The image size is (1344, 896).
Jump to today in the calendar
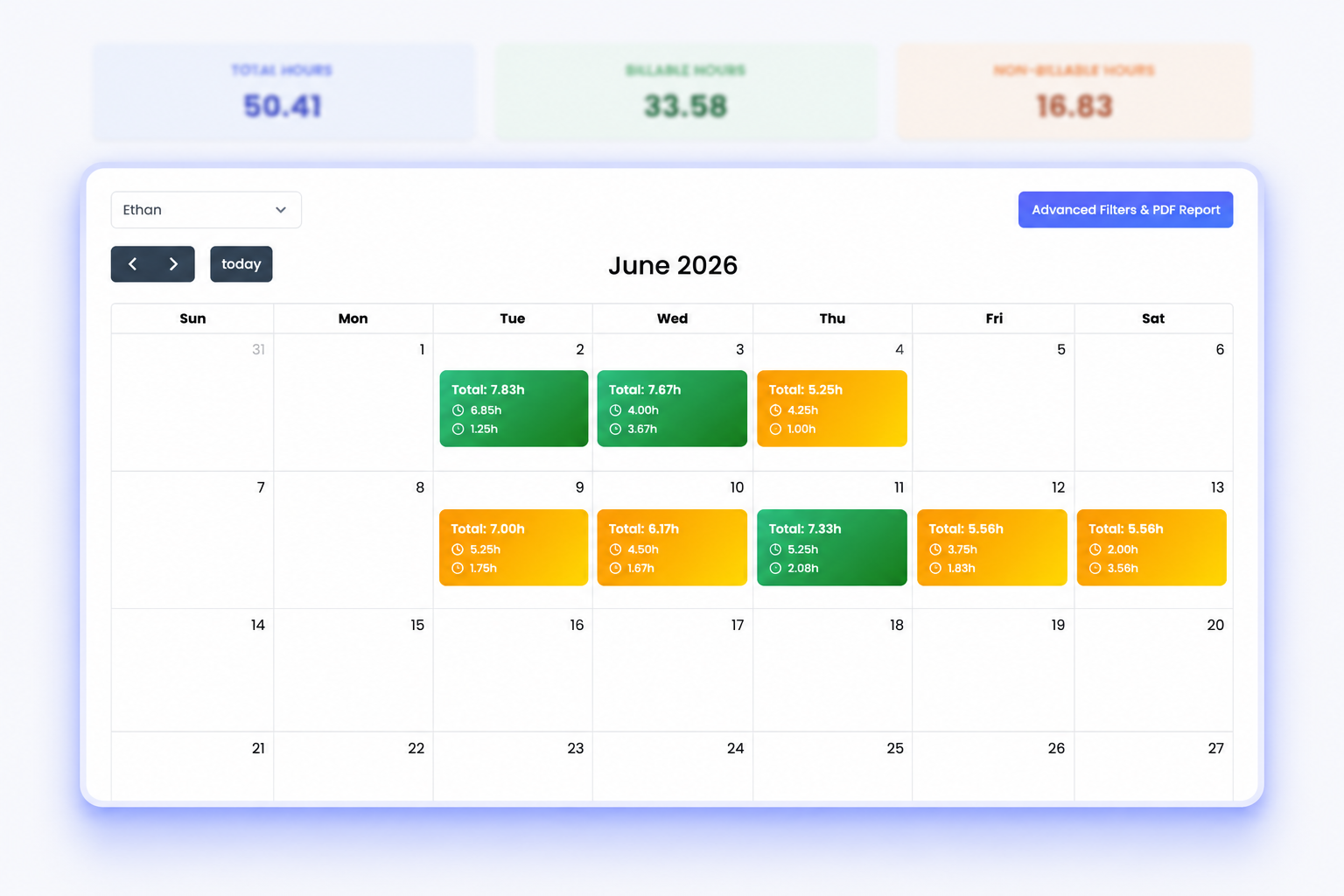[x=241, y=264]
